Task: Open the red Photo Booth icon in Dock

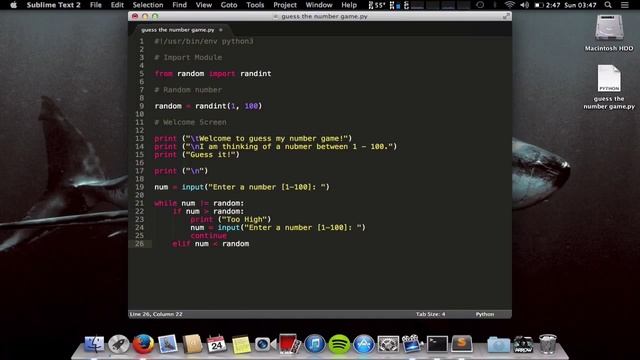Action: coord(290,344)
